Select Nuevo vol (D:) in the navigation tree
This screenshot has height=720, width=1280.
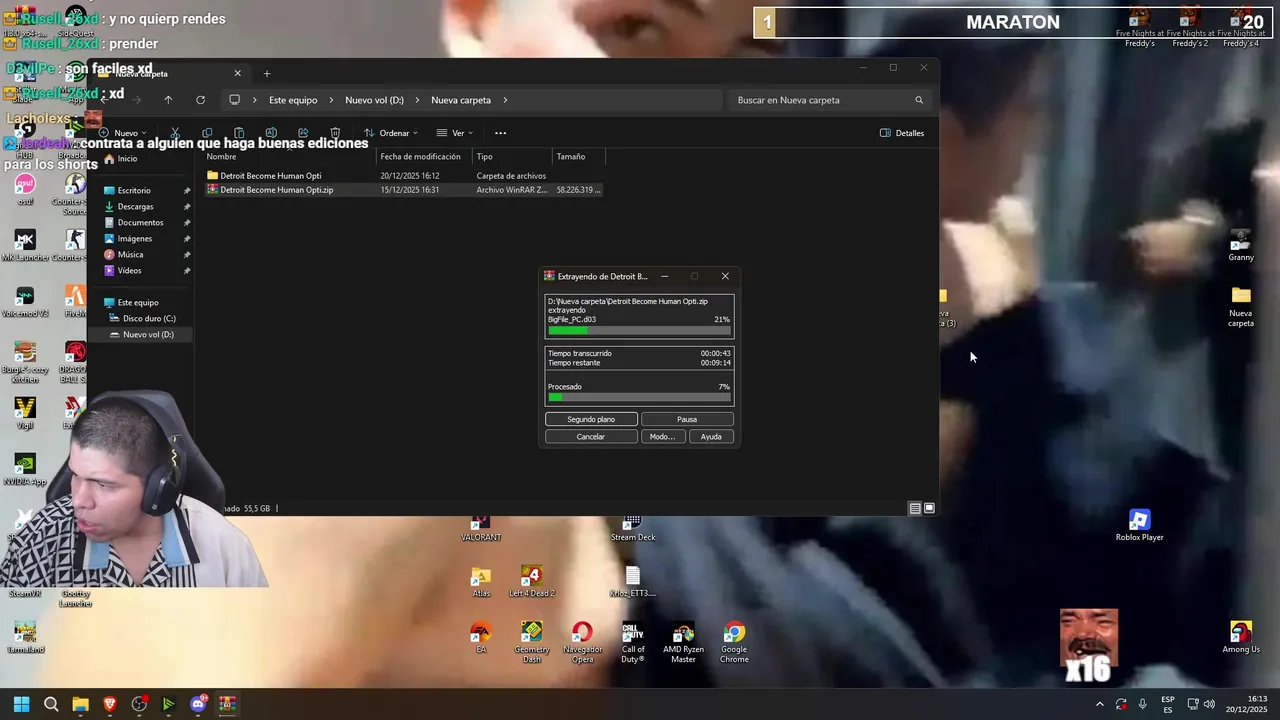pos(148,335)
